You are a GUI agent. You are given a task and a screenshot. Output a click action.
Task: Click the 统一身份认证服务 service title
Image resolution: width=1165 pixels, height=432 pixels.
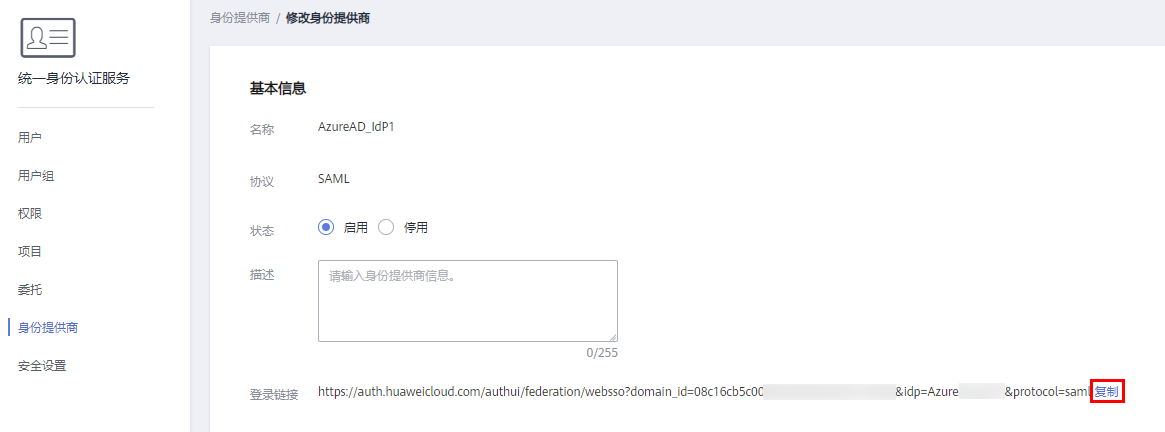[74, 78]
